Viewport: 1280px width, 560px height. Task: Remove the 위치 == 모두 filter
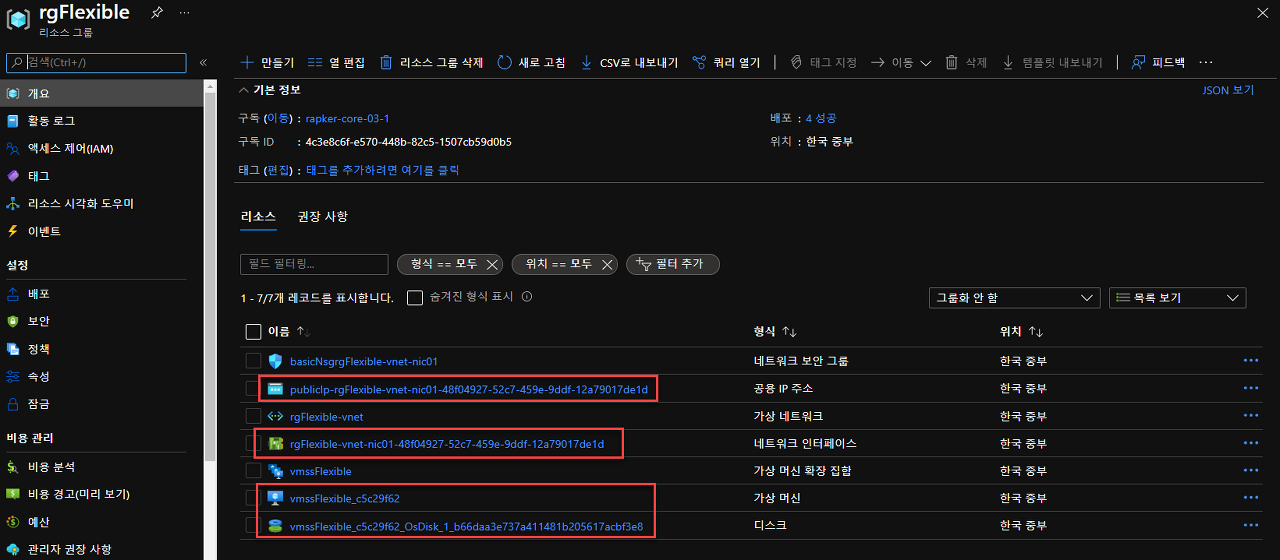click(x=606, y=265)
